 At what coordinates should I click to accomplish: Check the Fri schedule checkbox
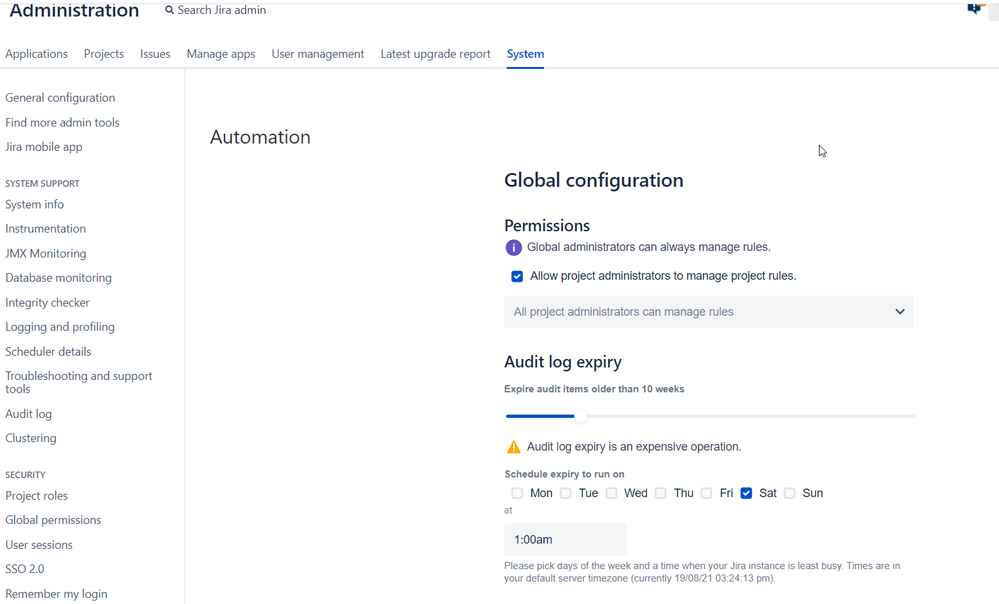tap(707, 493)
